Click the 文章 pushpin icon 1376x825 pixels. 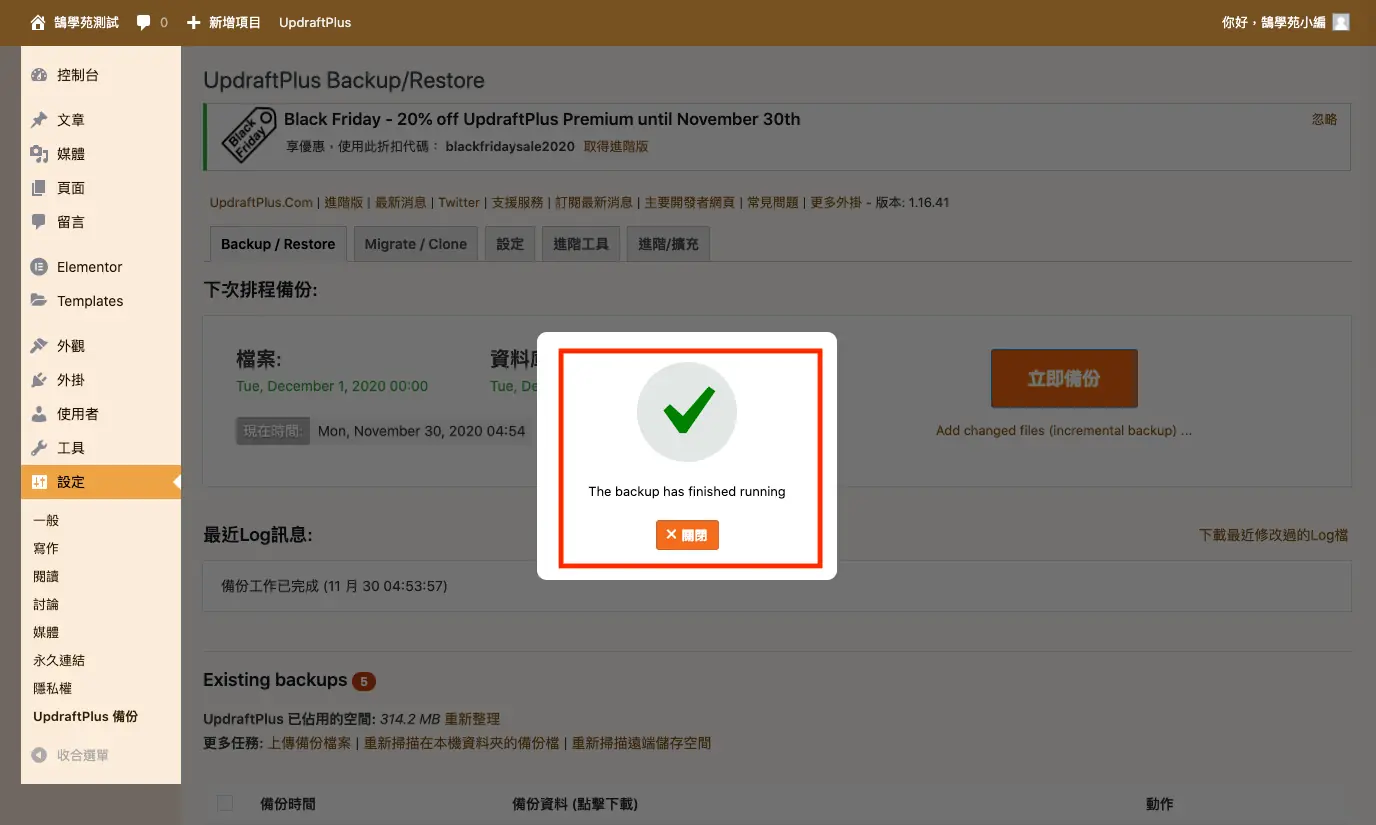point(39,120)
